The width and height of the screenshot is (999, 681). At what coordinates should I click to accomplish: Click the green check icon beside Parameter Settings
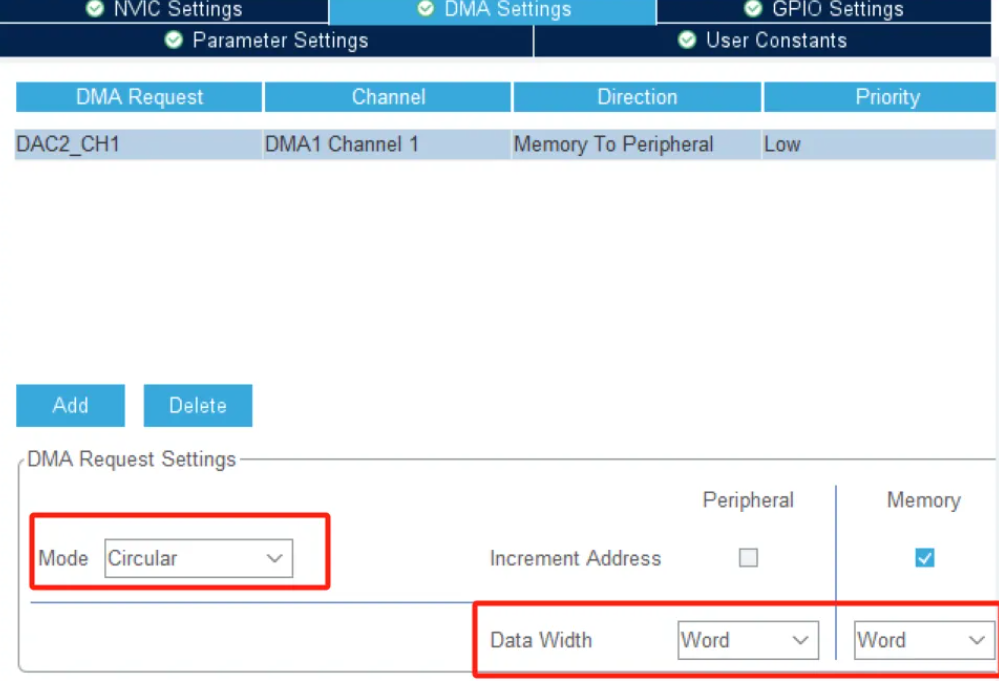(x=174, y=41)
